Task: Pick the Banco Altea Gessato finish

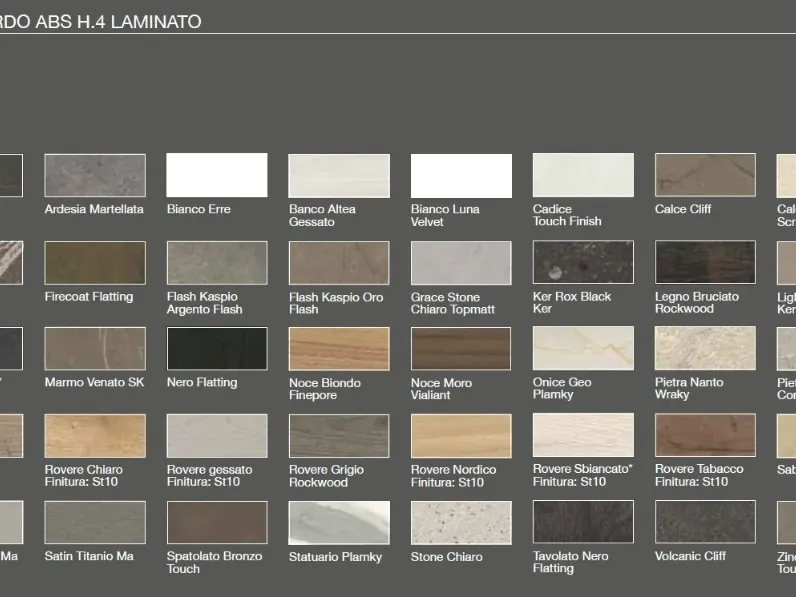Action: (x=339, y=176)
